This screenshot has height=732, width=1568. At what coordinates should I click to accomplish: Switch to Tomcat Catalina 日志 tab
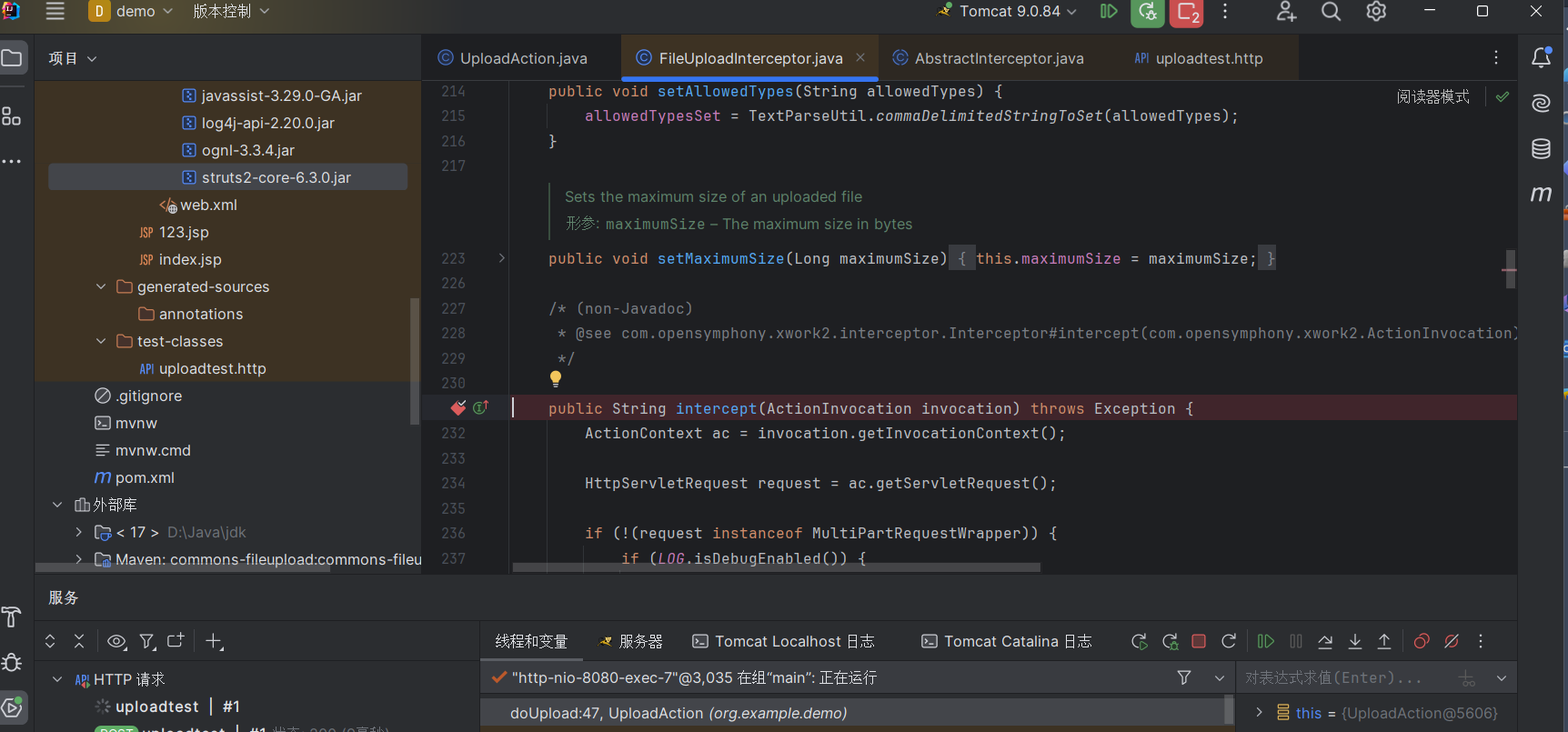tap(1007, 641)
